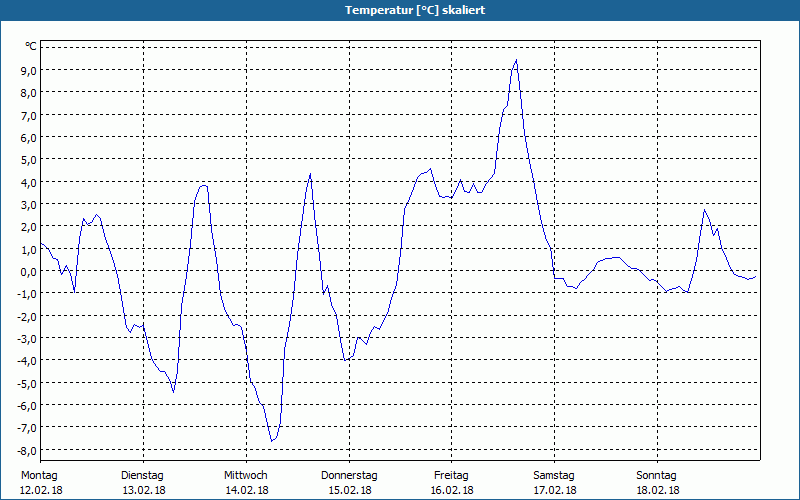Select the -4,0 axis value

pyautogui.click(x=27, y=361)
